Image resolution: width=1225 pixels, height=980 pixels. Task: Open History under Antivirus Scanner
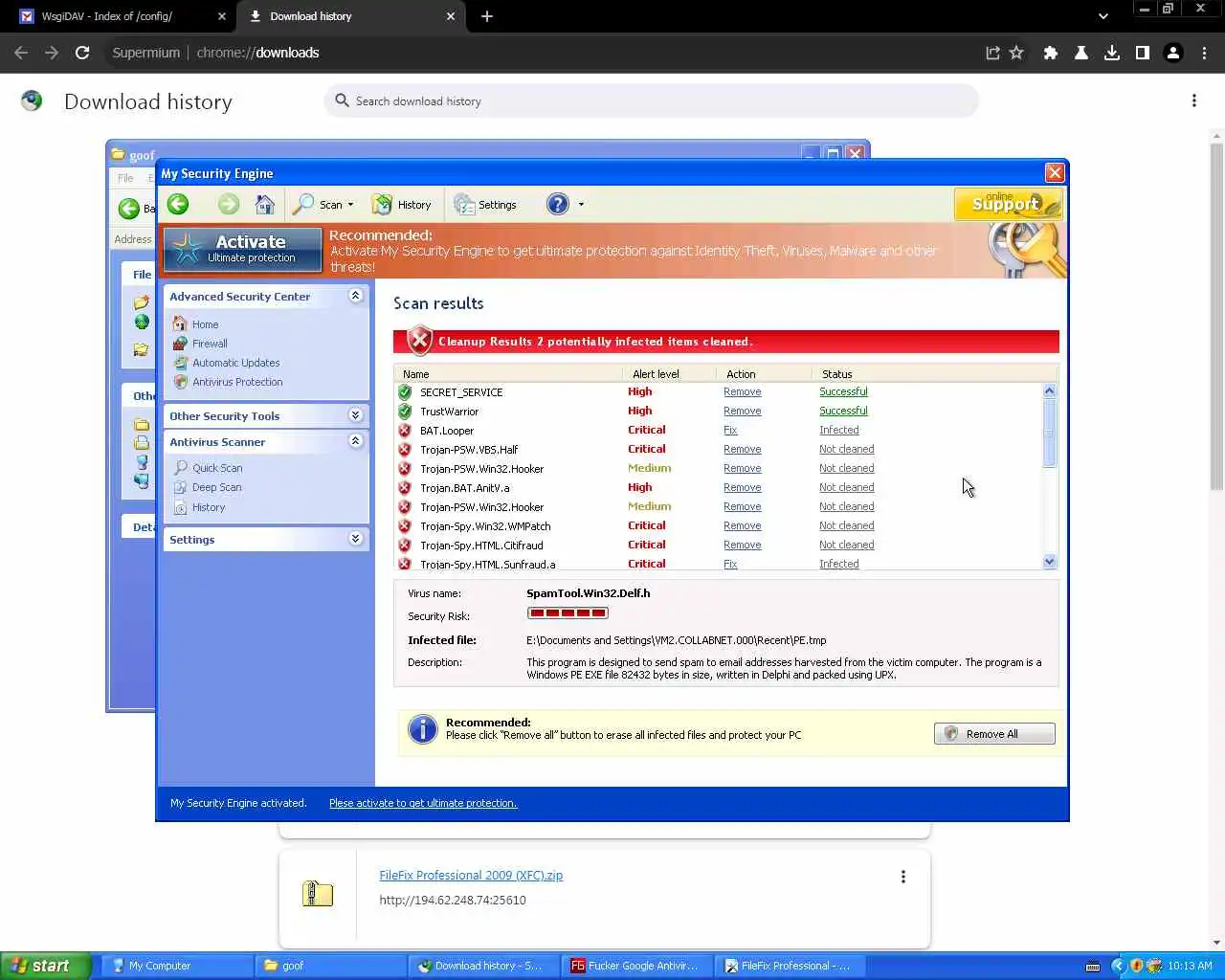[x=209, y=507]
